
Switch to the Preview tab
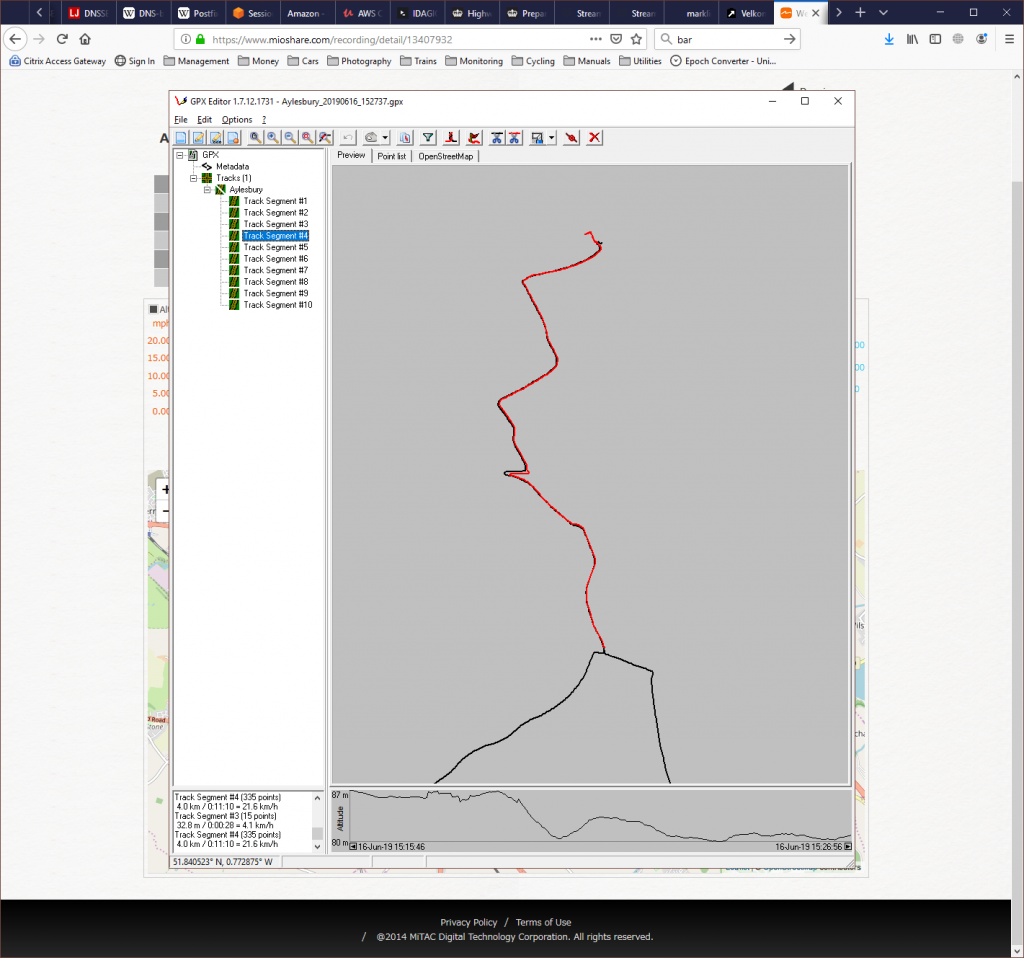point(351,155)
